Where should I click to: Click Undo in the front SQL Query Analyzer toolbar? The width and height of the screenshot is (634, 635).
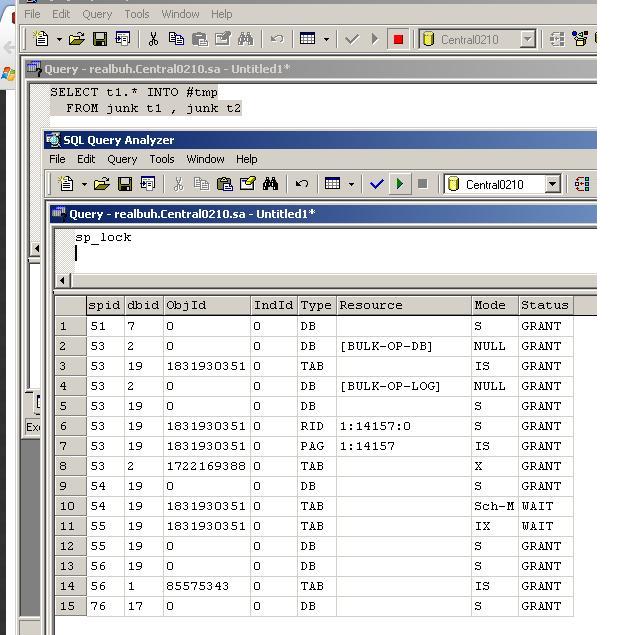coord(300,184)
